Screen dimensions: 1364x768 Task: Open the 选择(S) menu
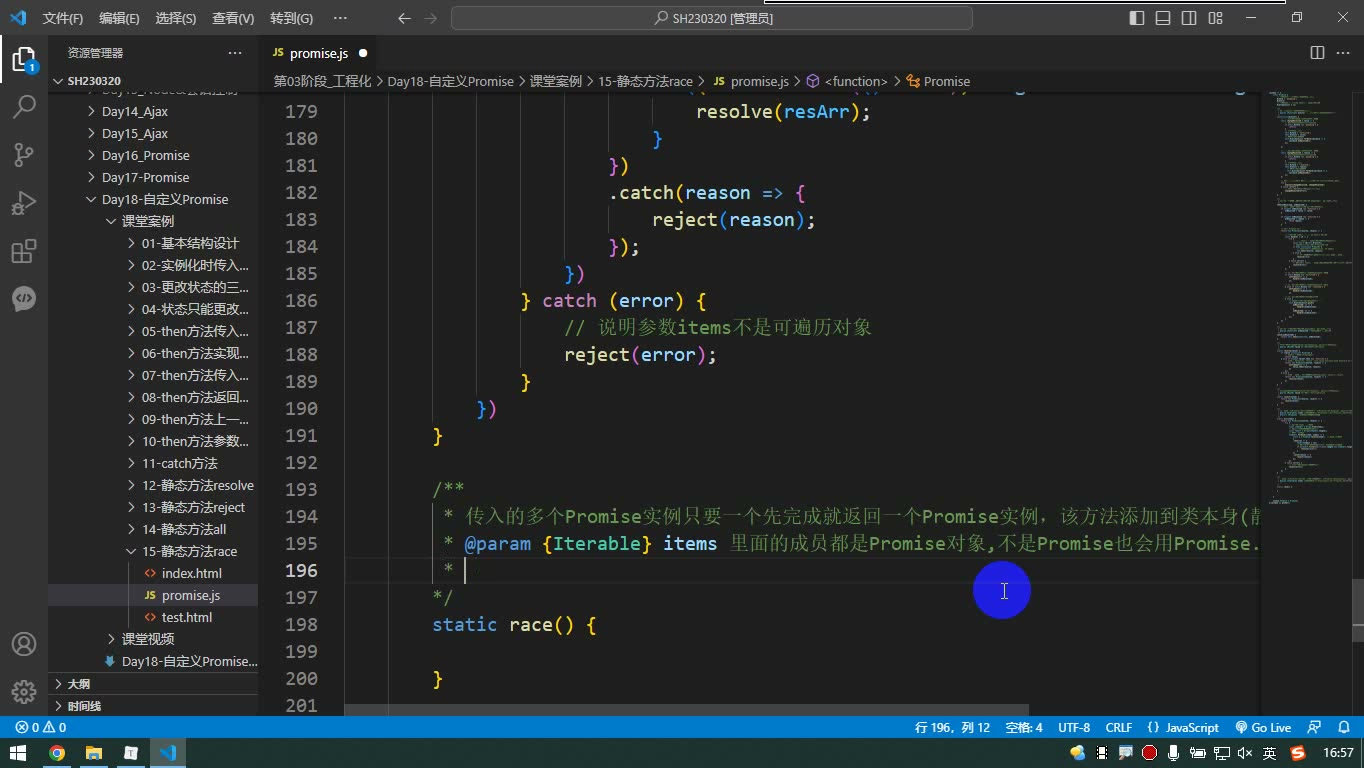coord(176,18)
